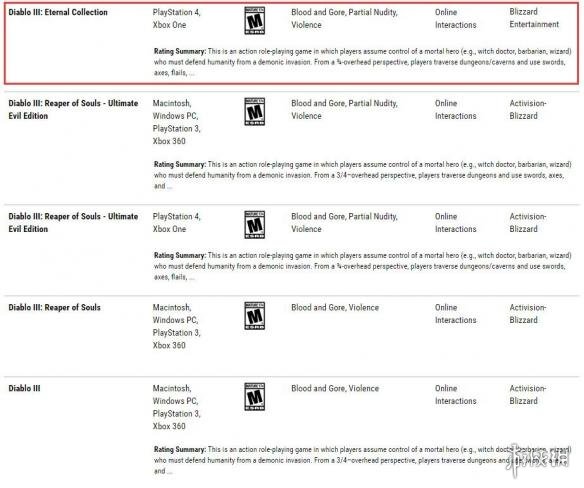This screenshot has height=488, width=584.
Task: Open the Diablo III: Eternal Collection title
Action: [58, 12]
